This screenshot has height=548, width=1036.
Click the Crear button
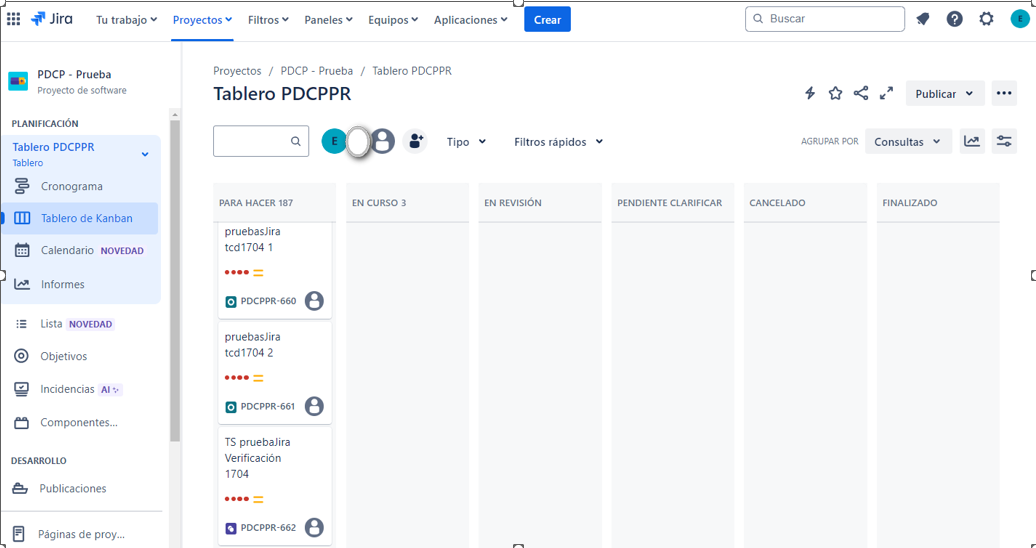click(547, 20)
